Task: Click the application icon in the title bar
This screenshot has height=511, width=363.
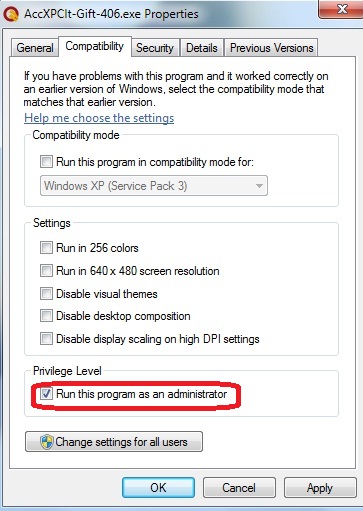Action: point(11,14)
